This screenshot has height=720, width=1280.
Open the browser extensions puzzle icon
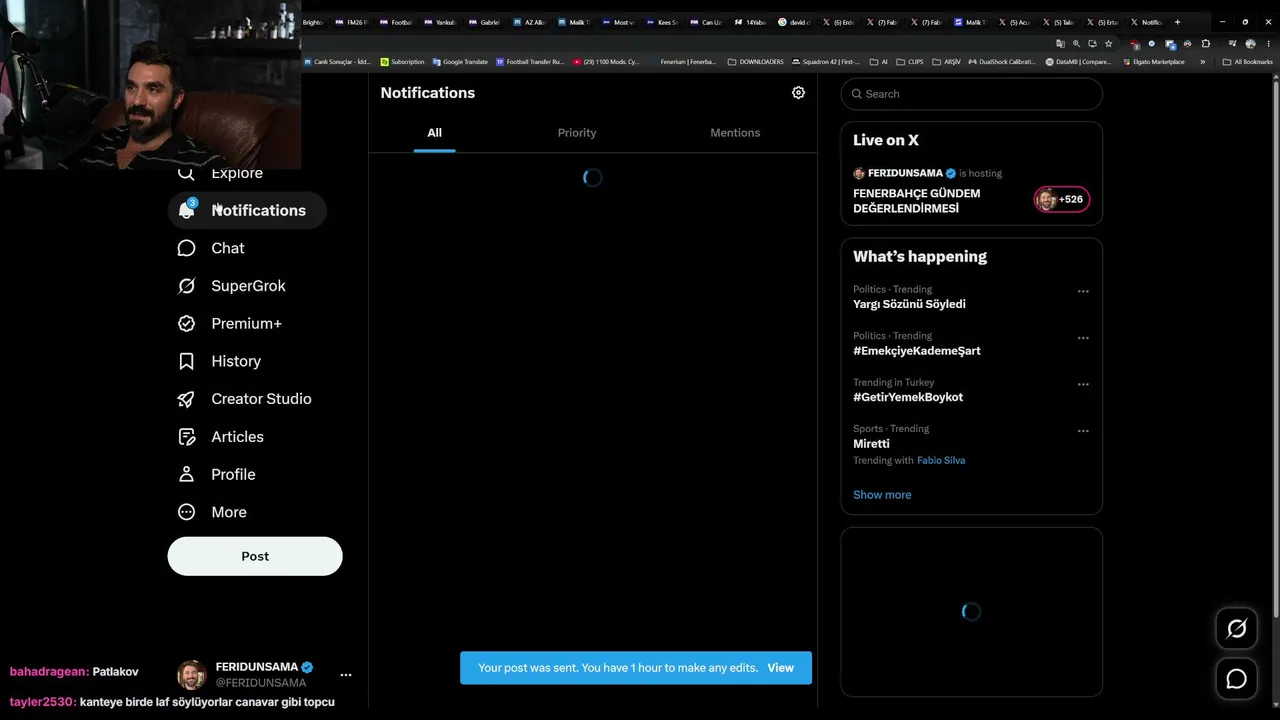(1205, 44)
